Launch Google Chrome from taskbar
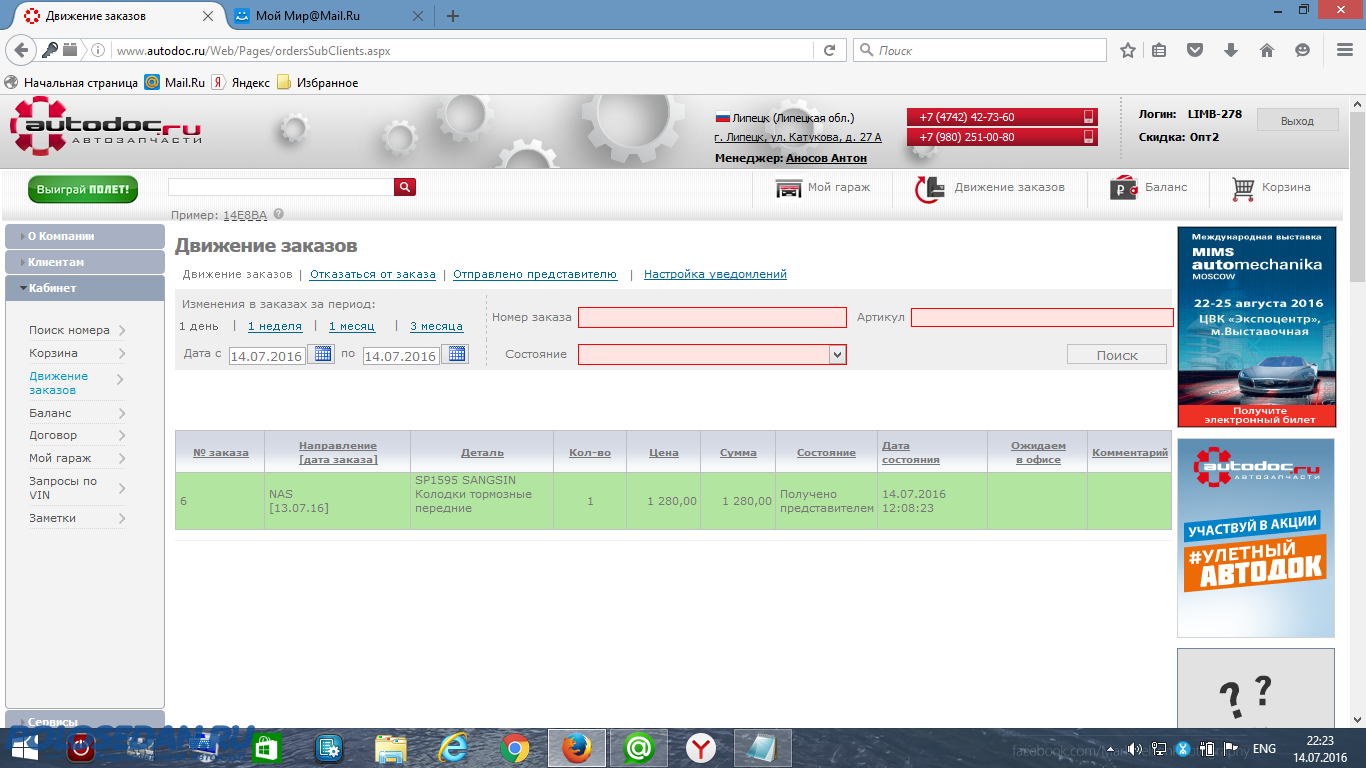 point(515,748)
